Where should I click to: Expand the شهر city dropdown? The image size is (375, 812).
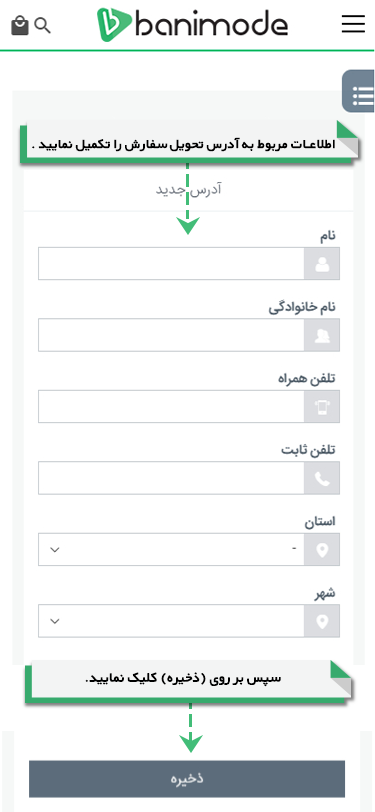171,621
